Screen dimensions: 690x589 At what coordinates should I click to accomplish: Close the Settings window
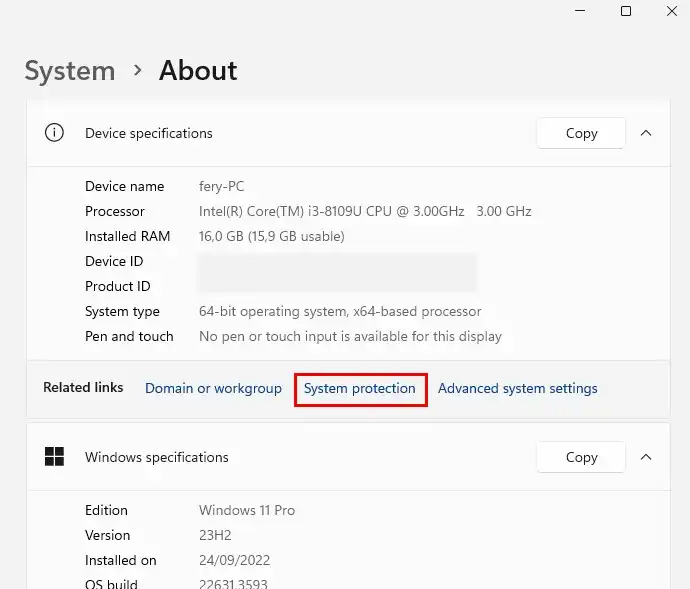coord(672,11)
